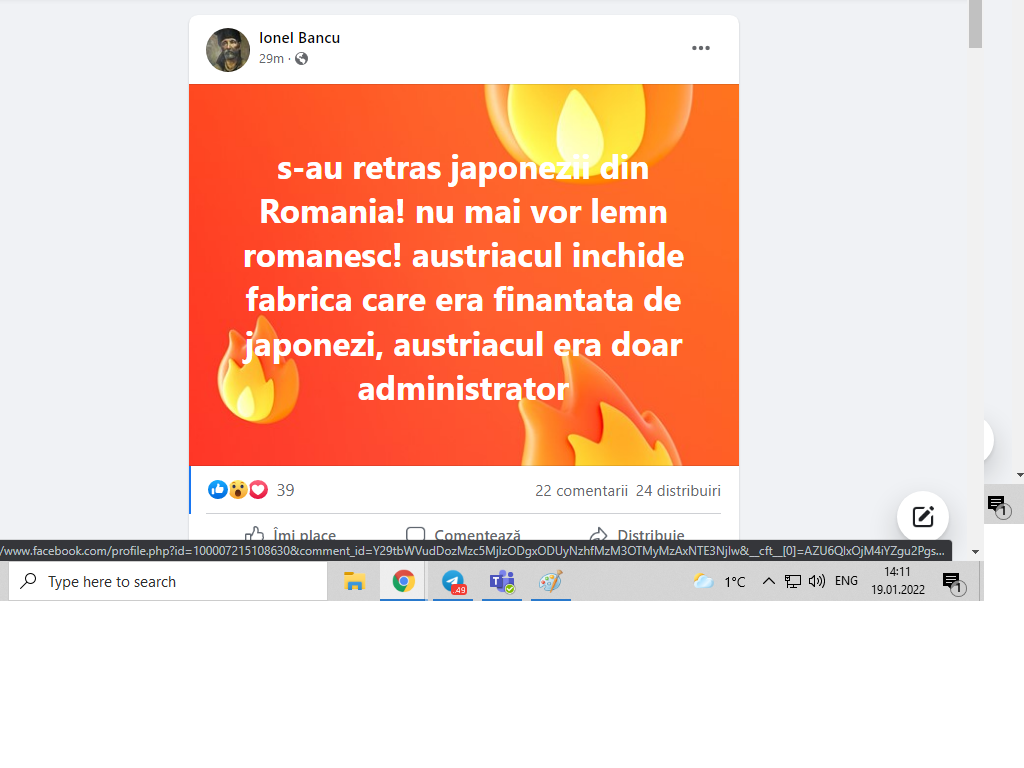The width and height of the screenshot is (1024, 768).
Task: View the 39 reactions count
Action: [285, 491]
